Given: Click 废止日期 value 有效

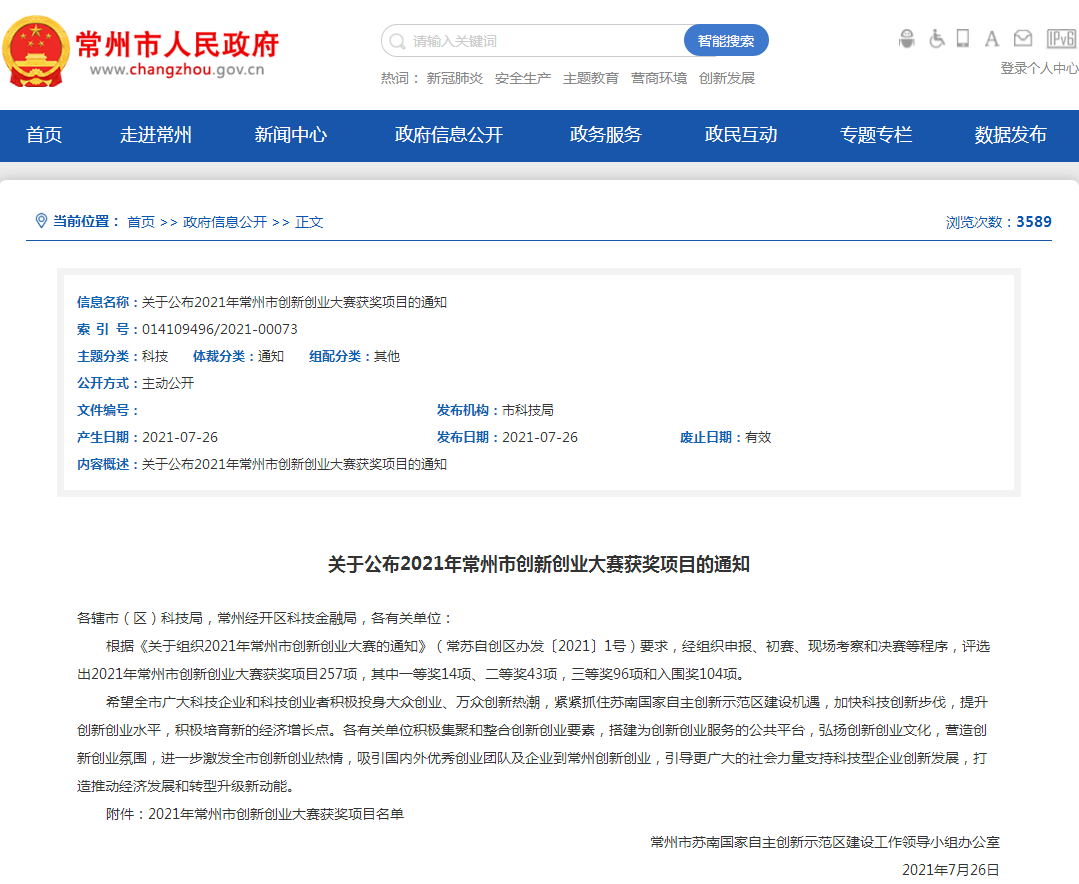Looking at the screenshot, I should click(x=758, y=438).
